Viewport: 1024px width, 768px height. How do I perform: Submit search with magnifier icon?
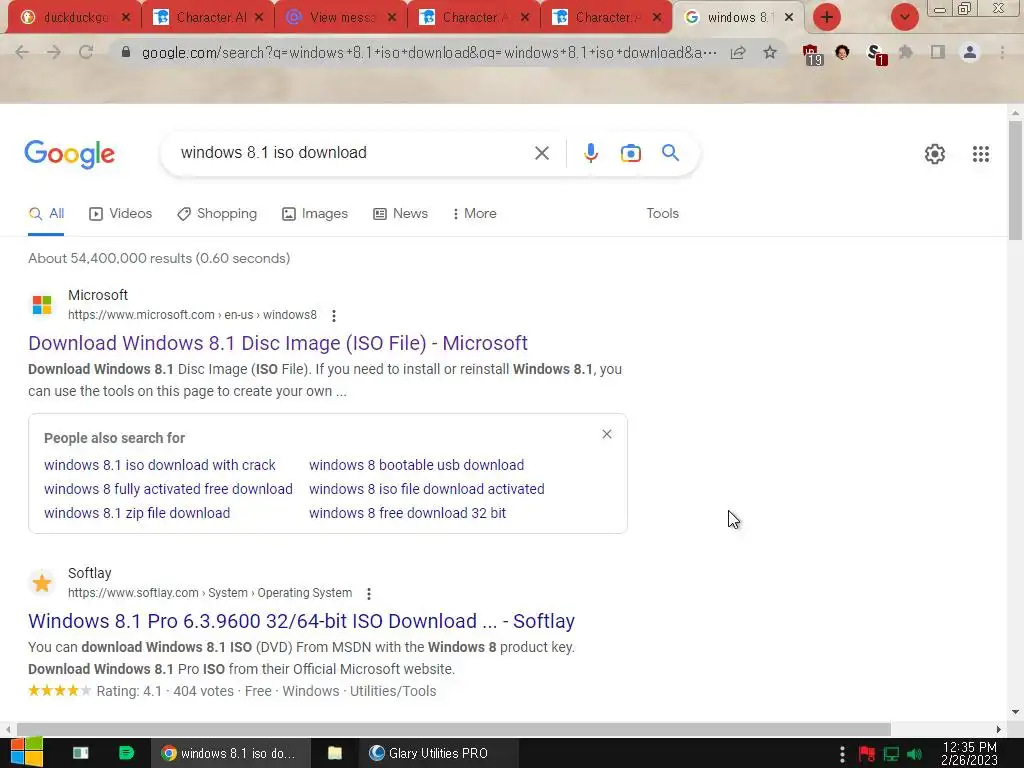click(x=671, y=153)
